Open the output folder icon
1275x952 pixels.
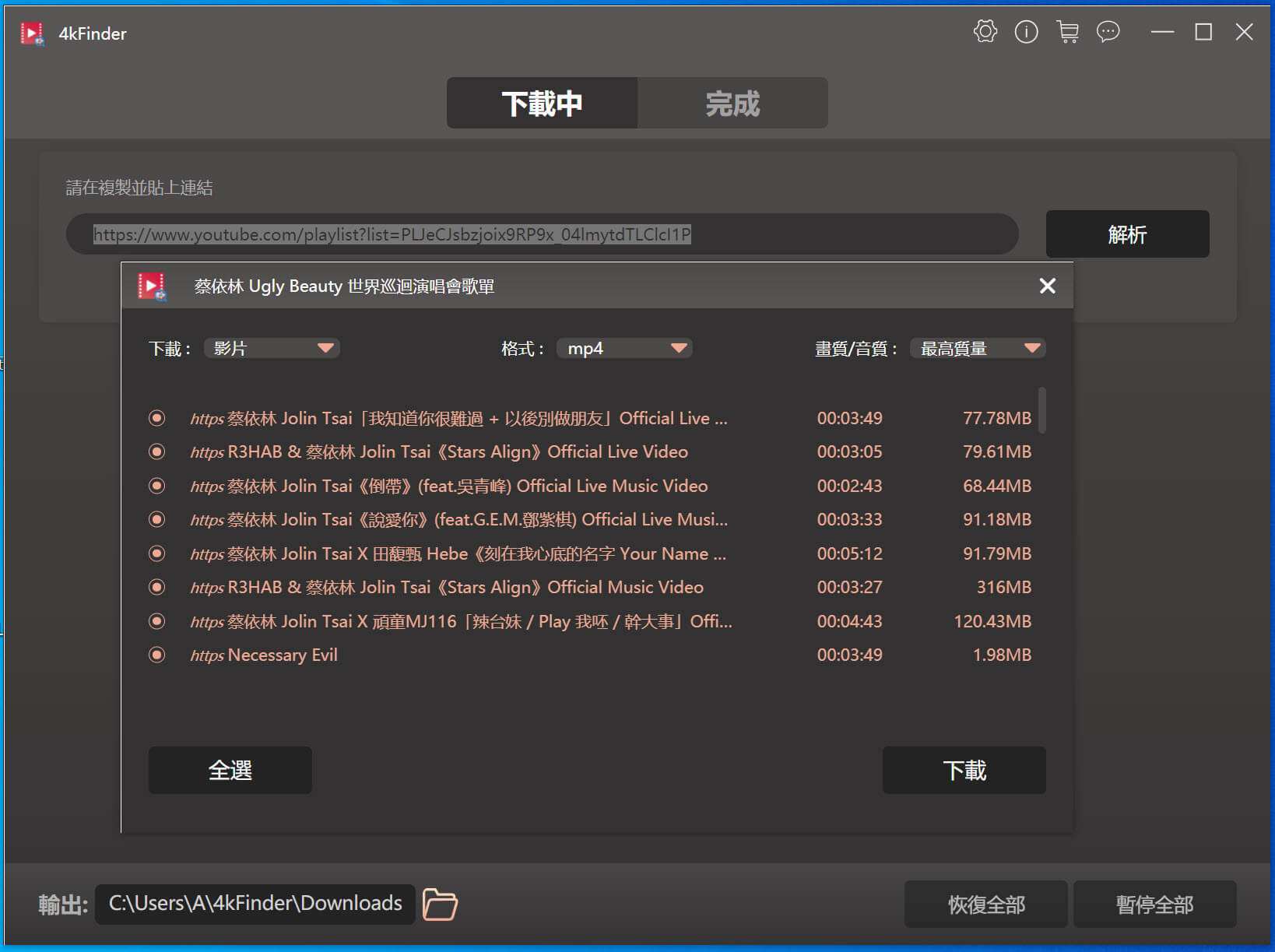coord(440,904)
